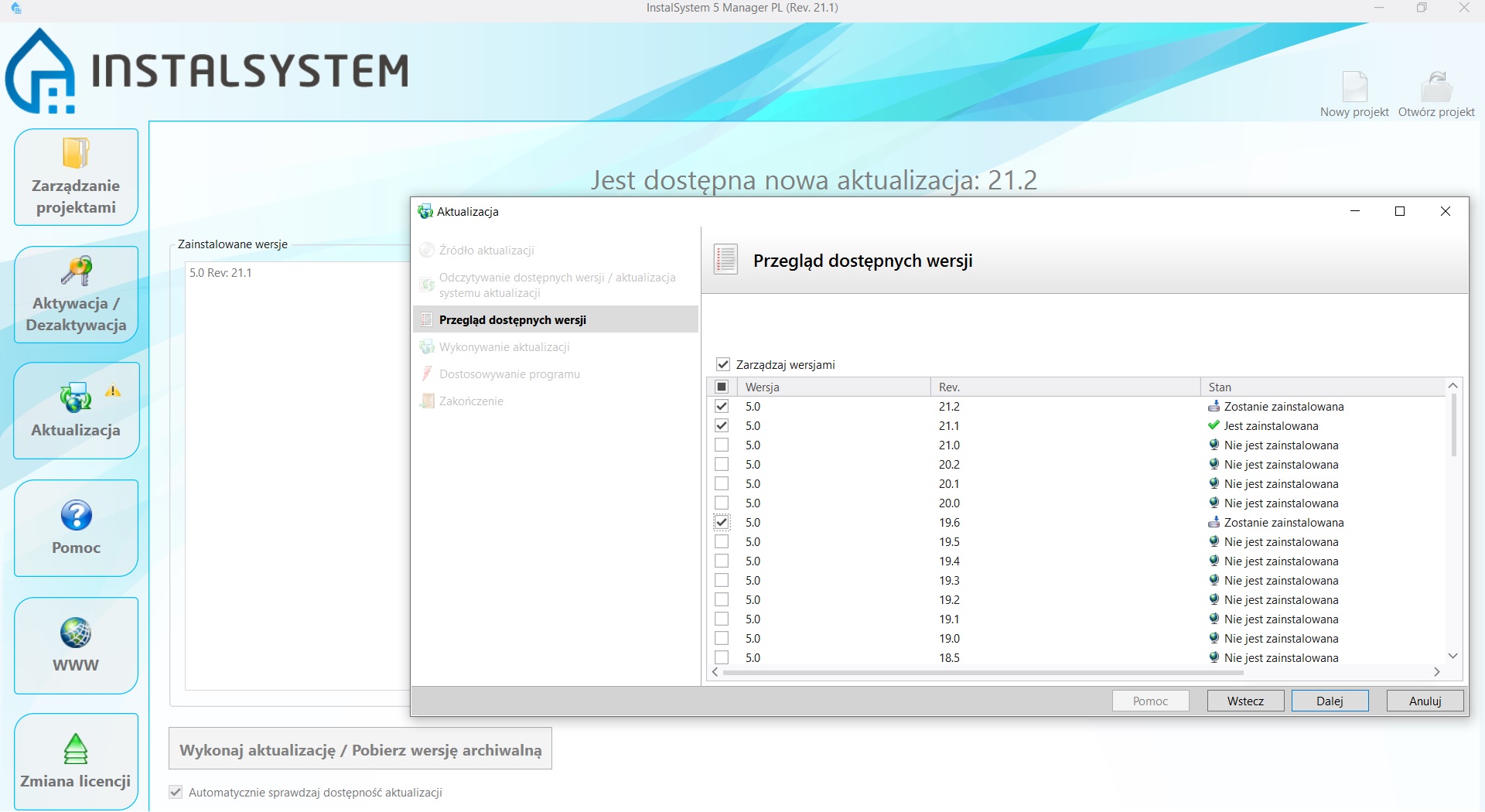
Task: Open Aktywacja / Dezaktywacja keys icon
Action: 77,271
